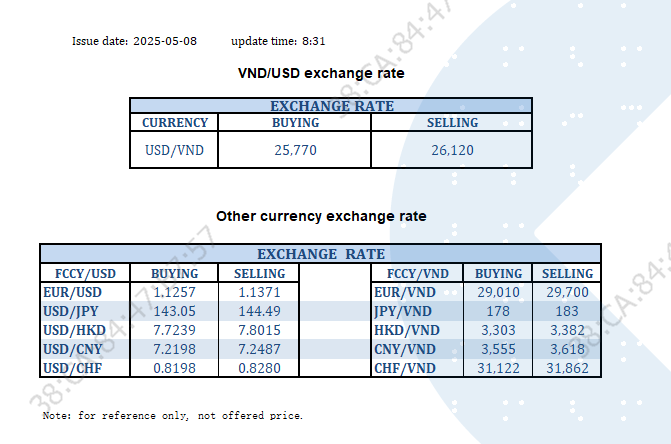Select the HKD/VND row label
The height and width of the screenshot is (444, 671).
[x=405, y=330]
